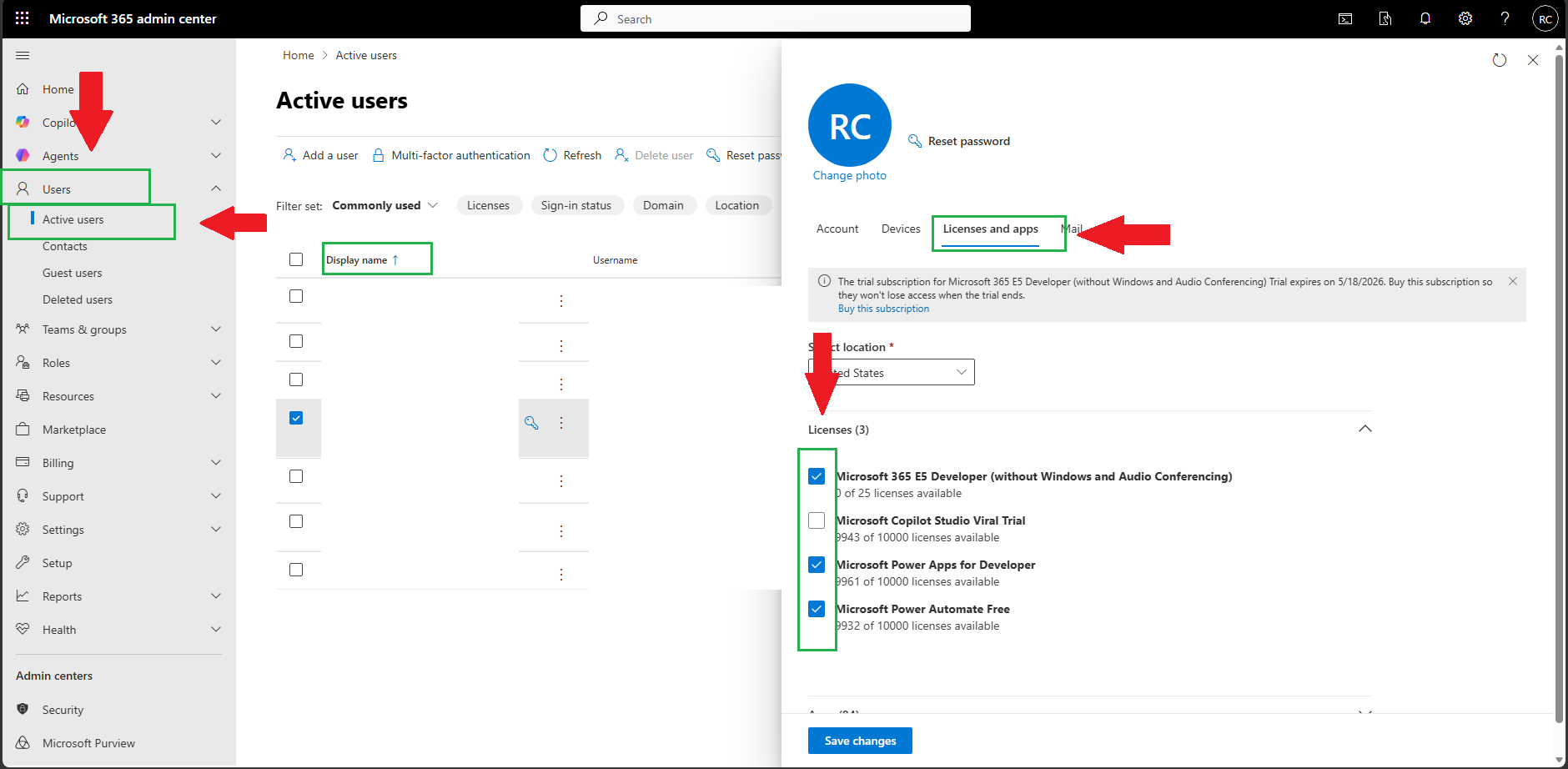
Task: Click the Reset password link in panel
Action: point(959,141)
